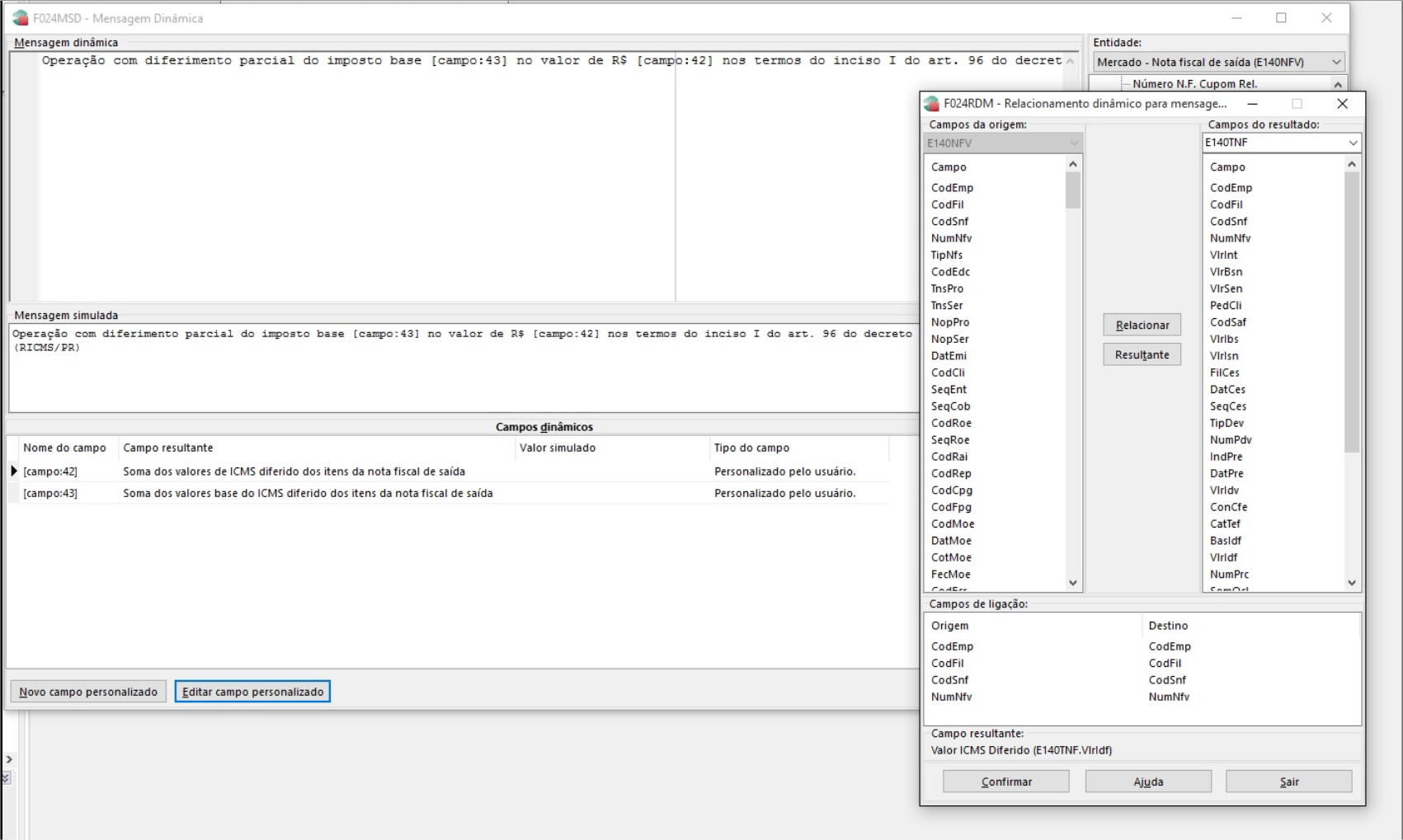This screenshot has width=1403, height=840.
Task: Click the Sair button
Action: (1288, 781)
